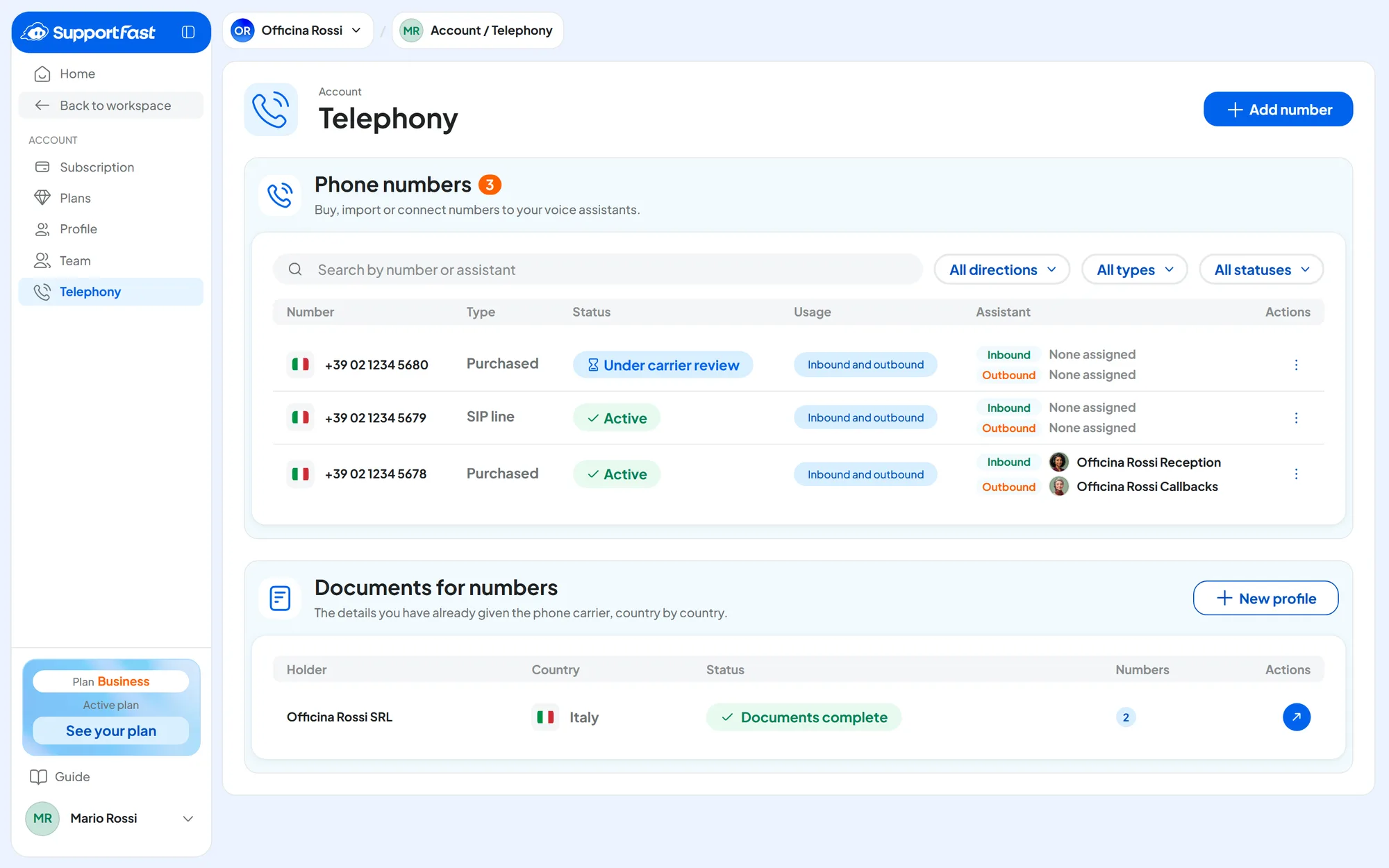
Task: Click the New profile button
Action: [1265, 598]
